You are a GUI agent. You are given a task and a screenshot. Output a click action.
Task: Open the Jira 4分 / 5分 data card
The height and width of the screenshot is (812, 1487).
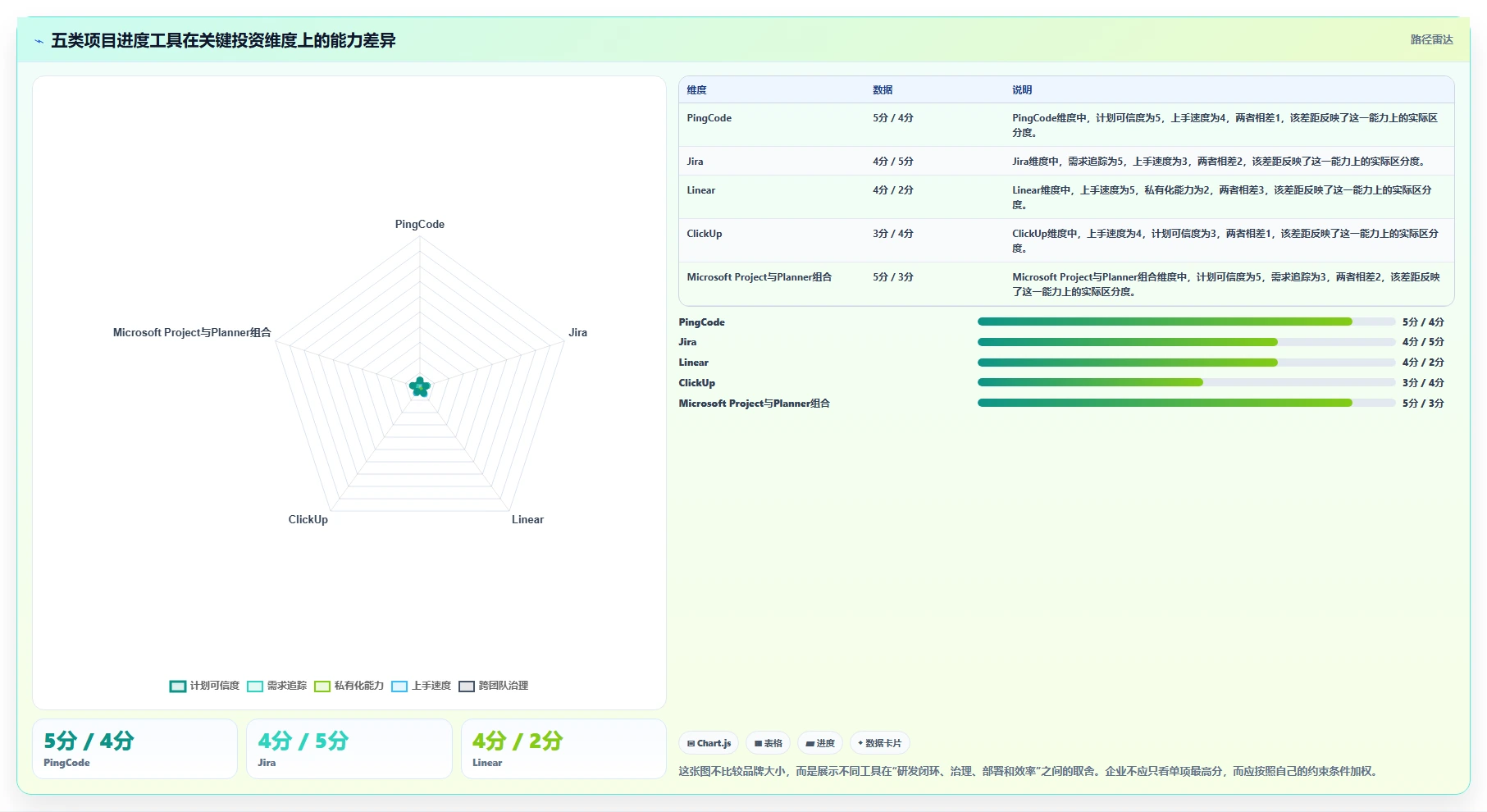pos(349,749)
